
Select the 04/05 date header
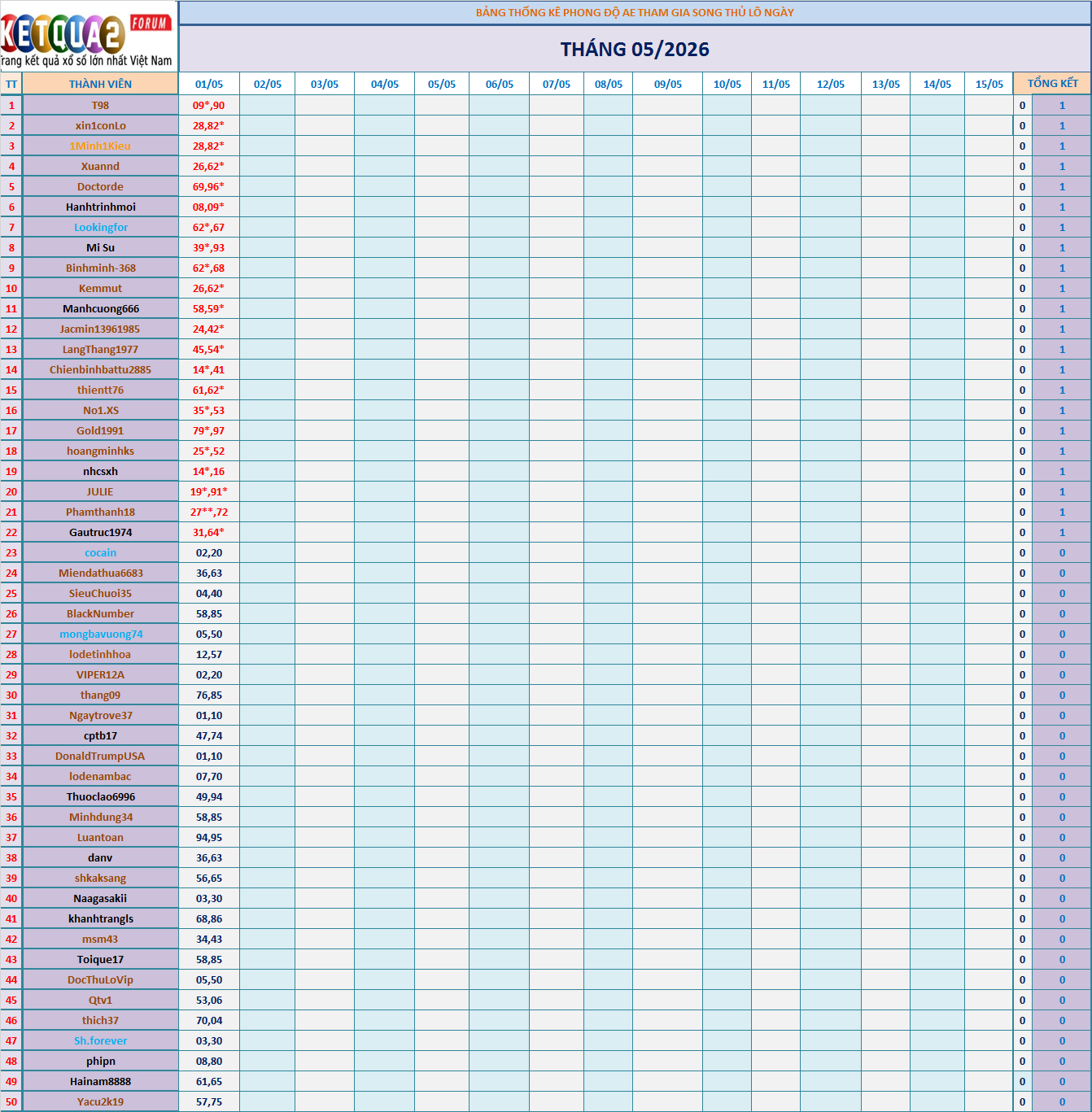(385, 84)
